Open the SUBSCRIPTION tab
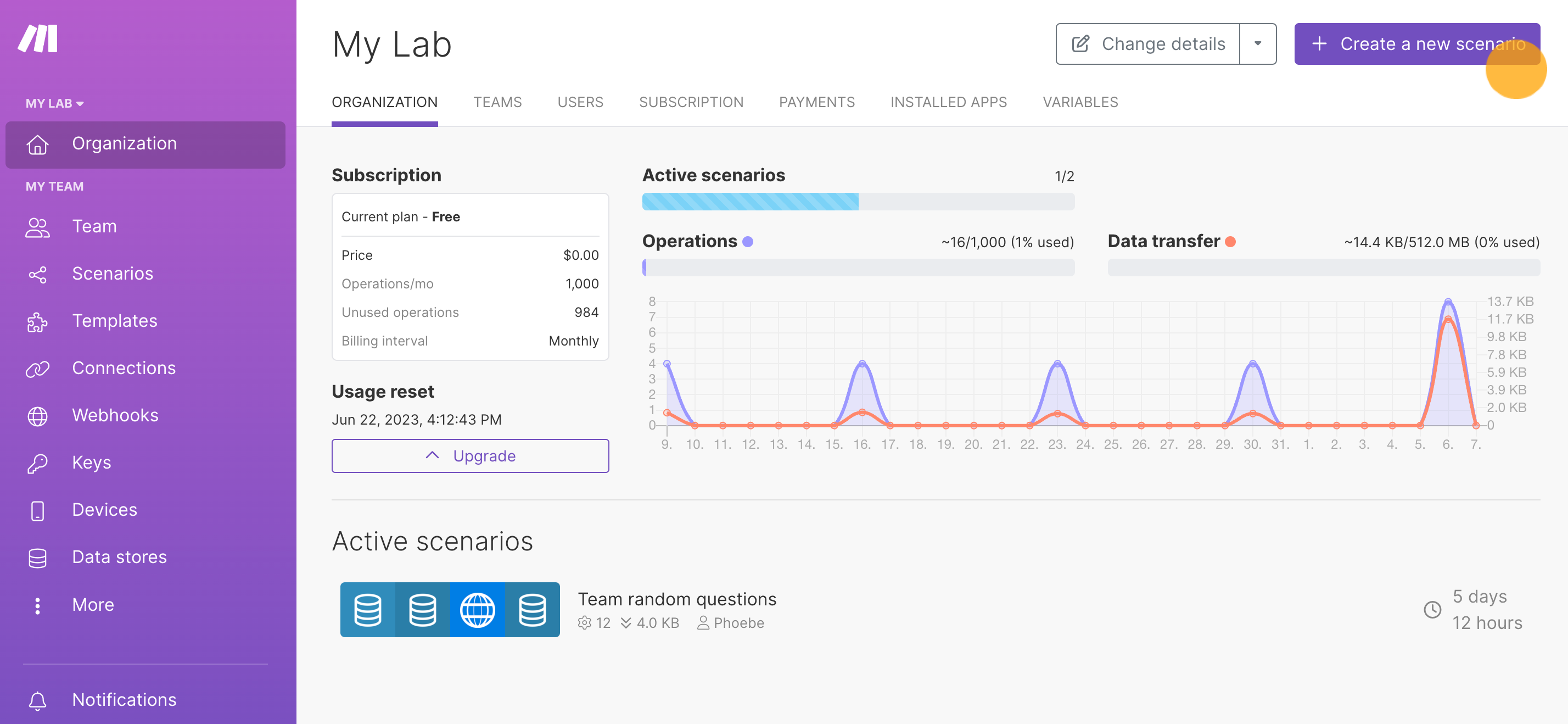Screen dimensions: 1568x724 pos(691,102)
